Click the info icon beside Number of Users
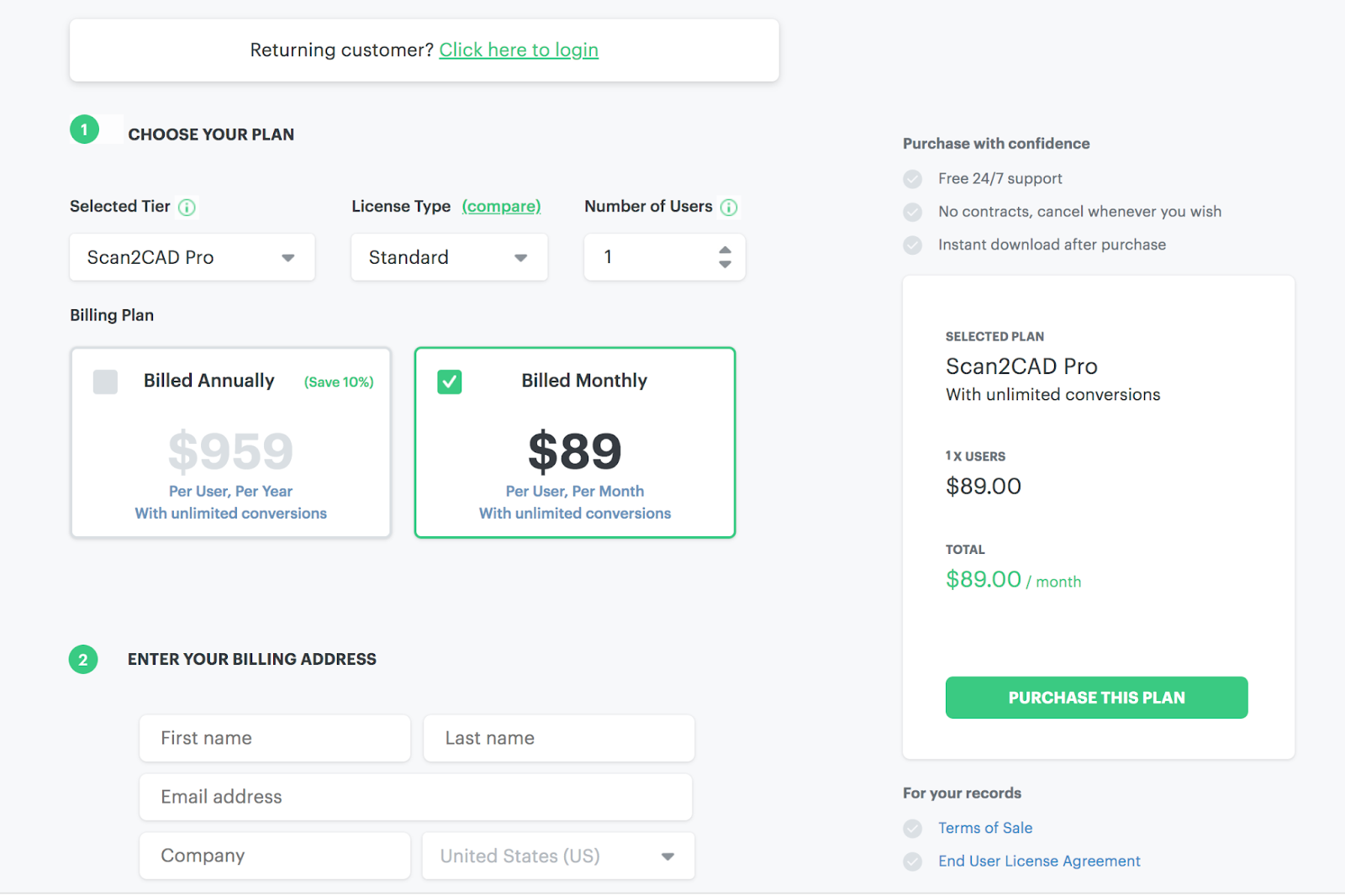This screenshot has height=896, width=1345. [729, 207]
